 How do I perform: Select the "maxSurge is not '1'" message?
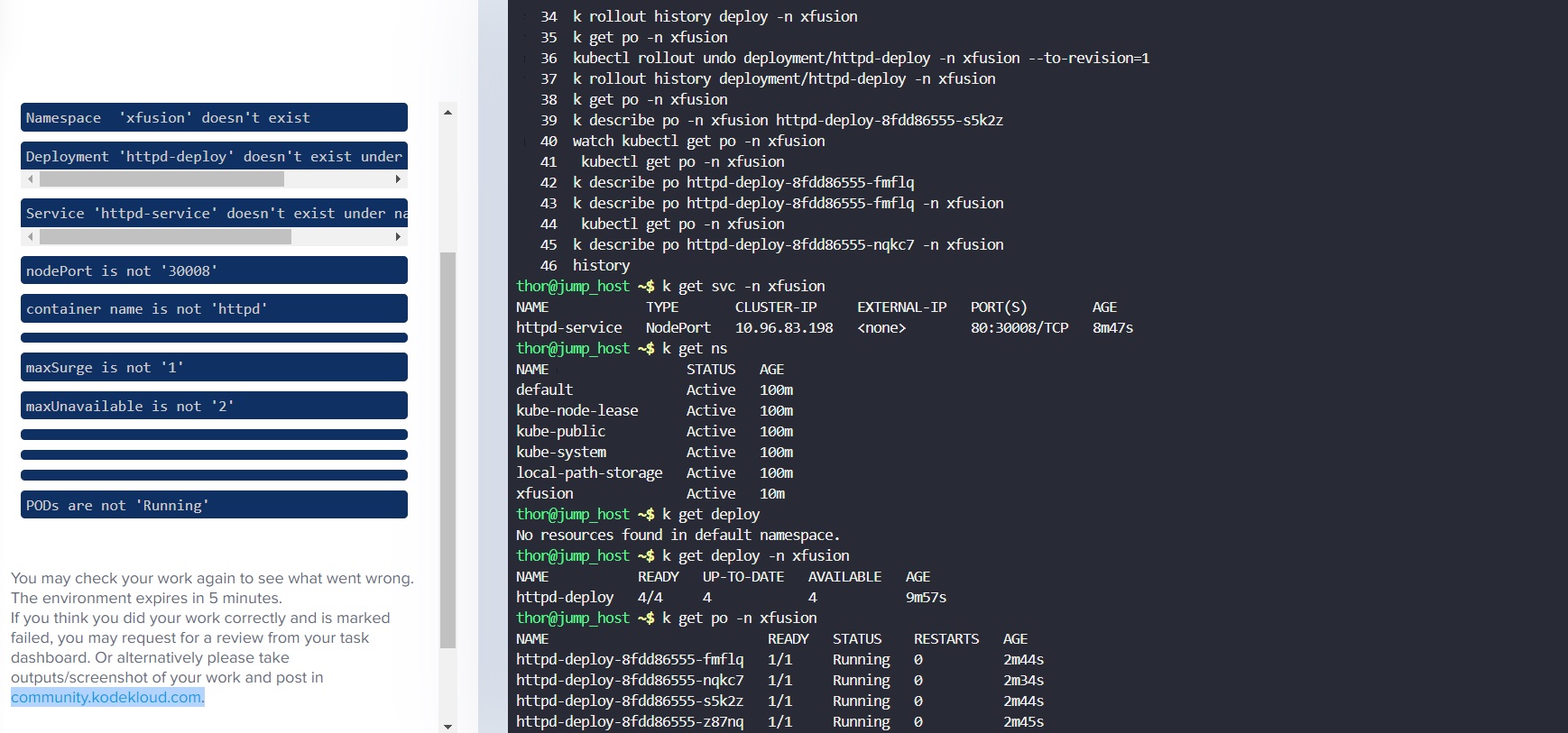tap(214, 367)
